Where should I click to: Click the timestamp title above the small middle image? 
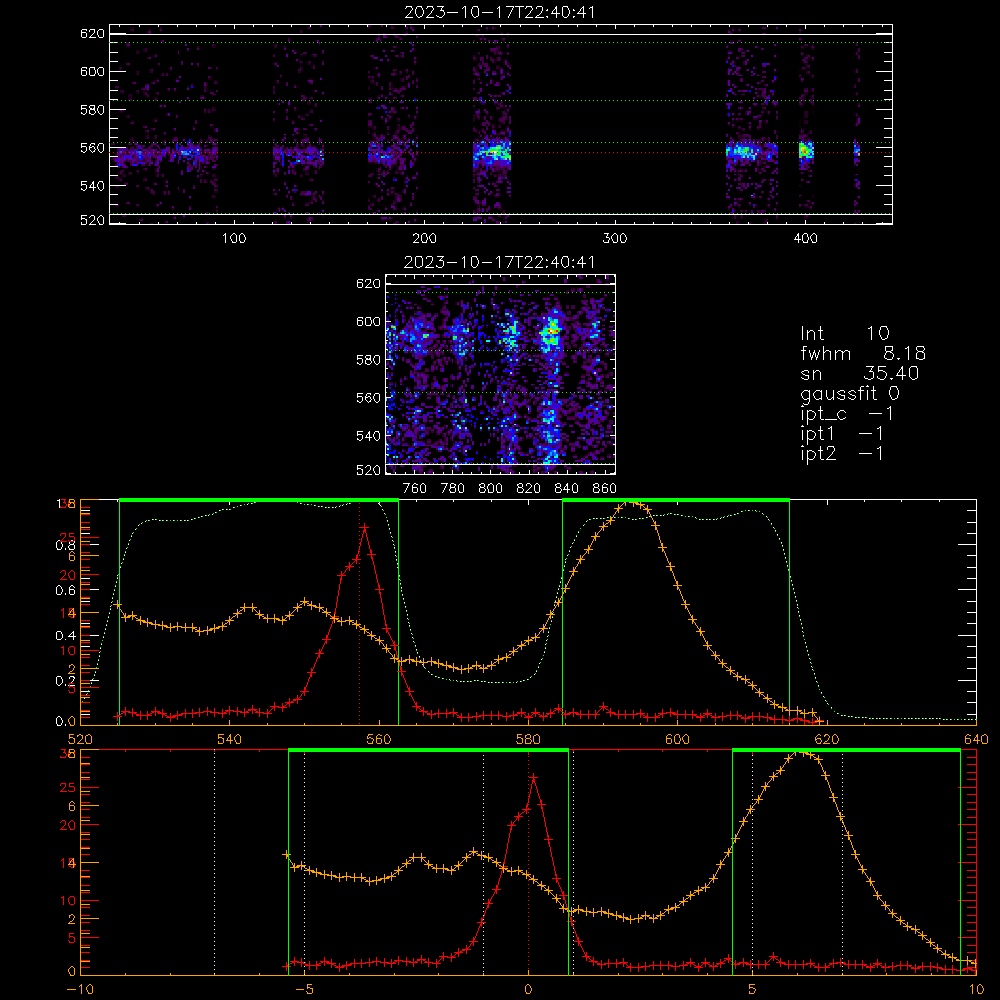[x=500, y=262]
